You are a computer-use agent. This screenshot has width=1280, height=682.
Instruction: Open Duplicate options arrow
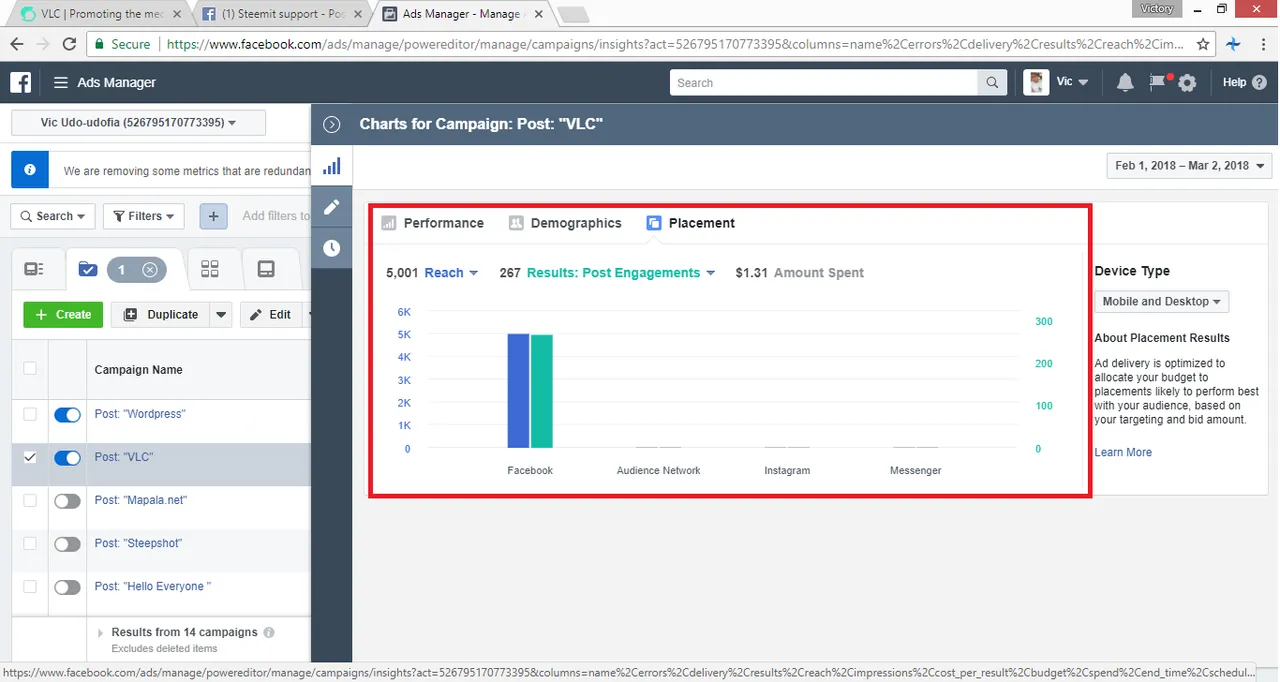(x=221, y=314)
